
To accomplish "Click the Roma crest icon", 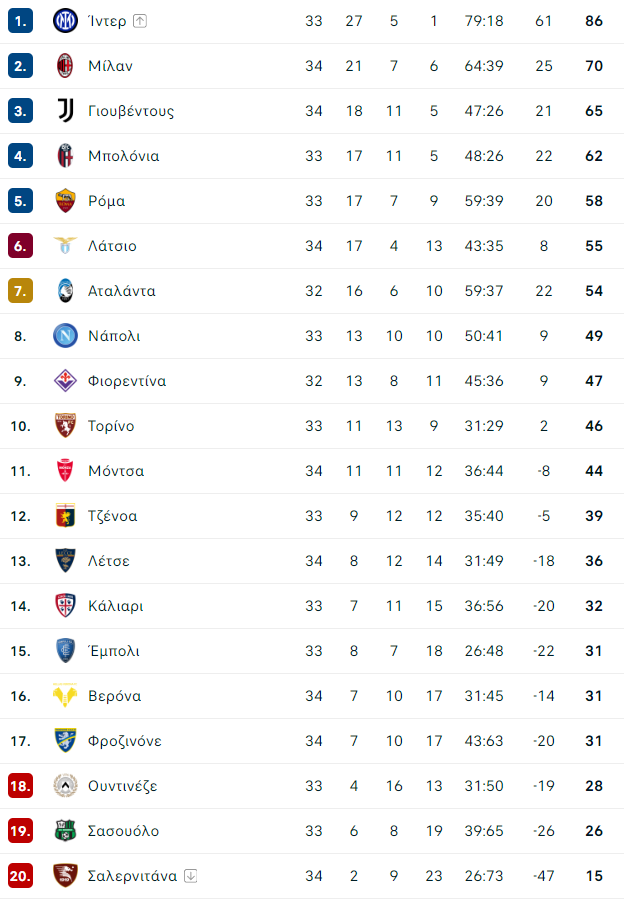I will [66, 201].
